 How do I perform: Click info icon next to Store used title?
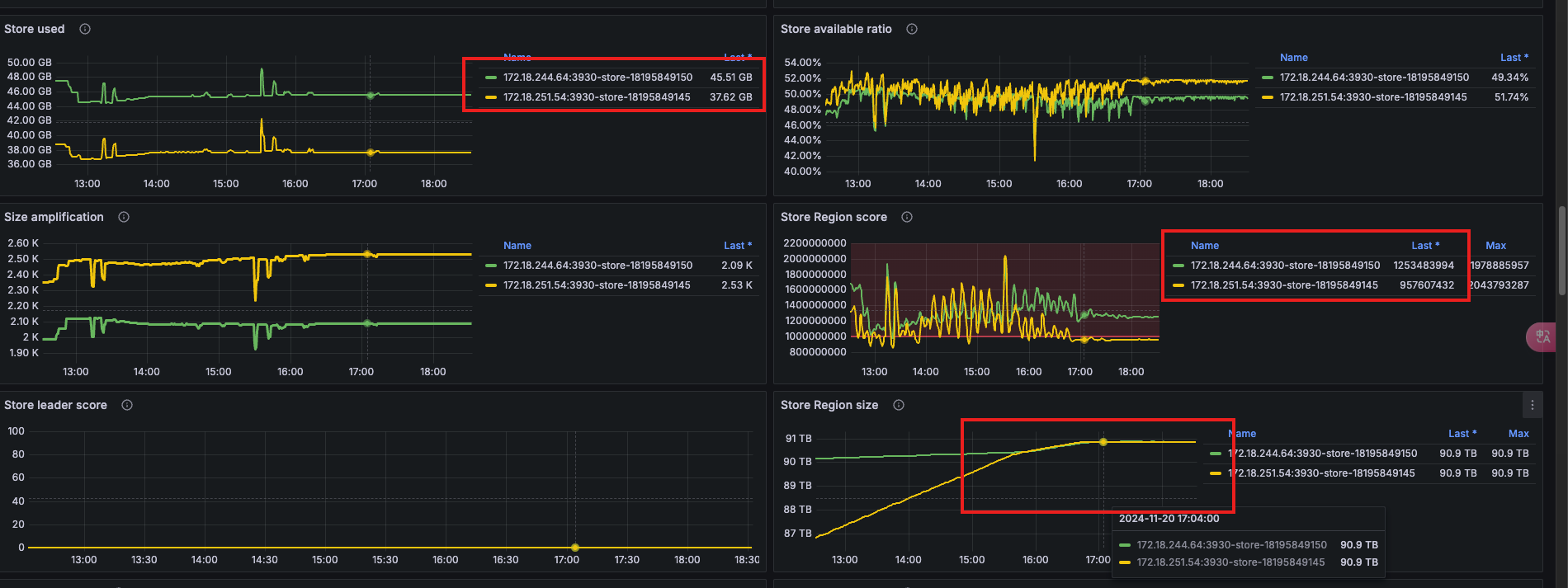pyautogui.click(x=85, y=29)
